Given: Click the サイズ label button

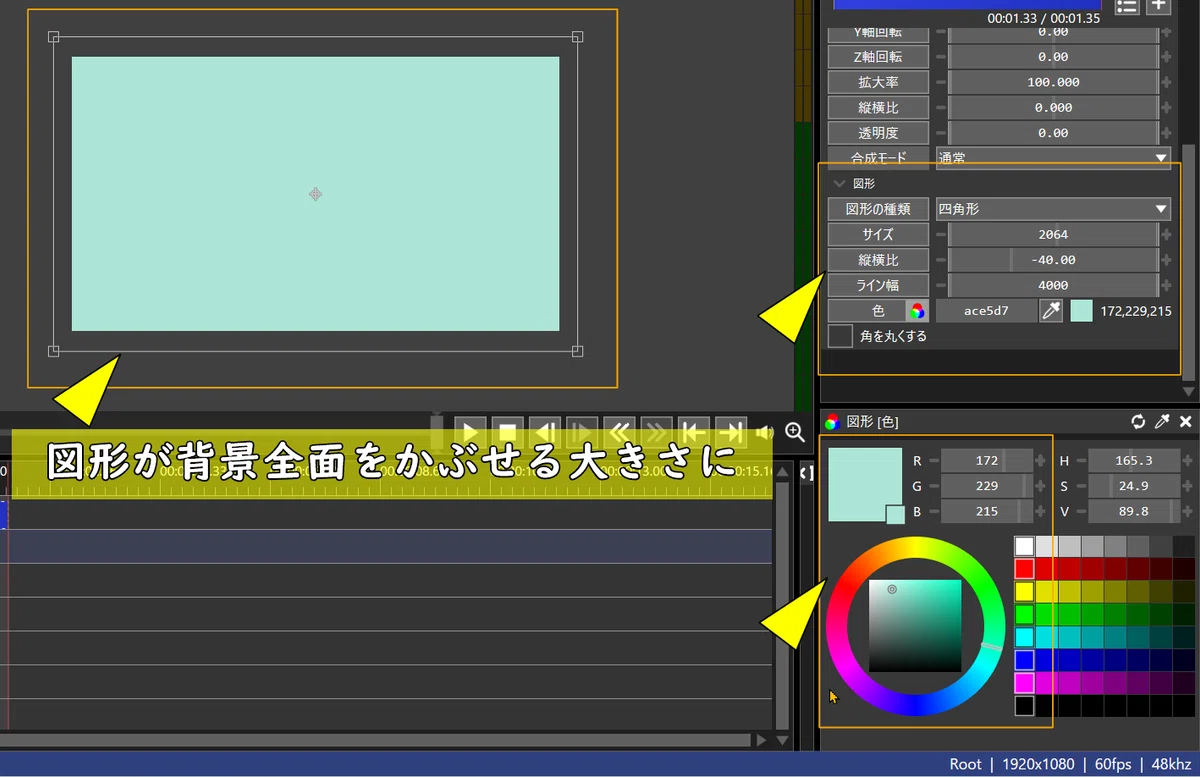Looking at the screenshot, I should 878,234.
